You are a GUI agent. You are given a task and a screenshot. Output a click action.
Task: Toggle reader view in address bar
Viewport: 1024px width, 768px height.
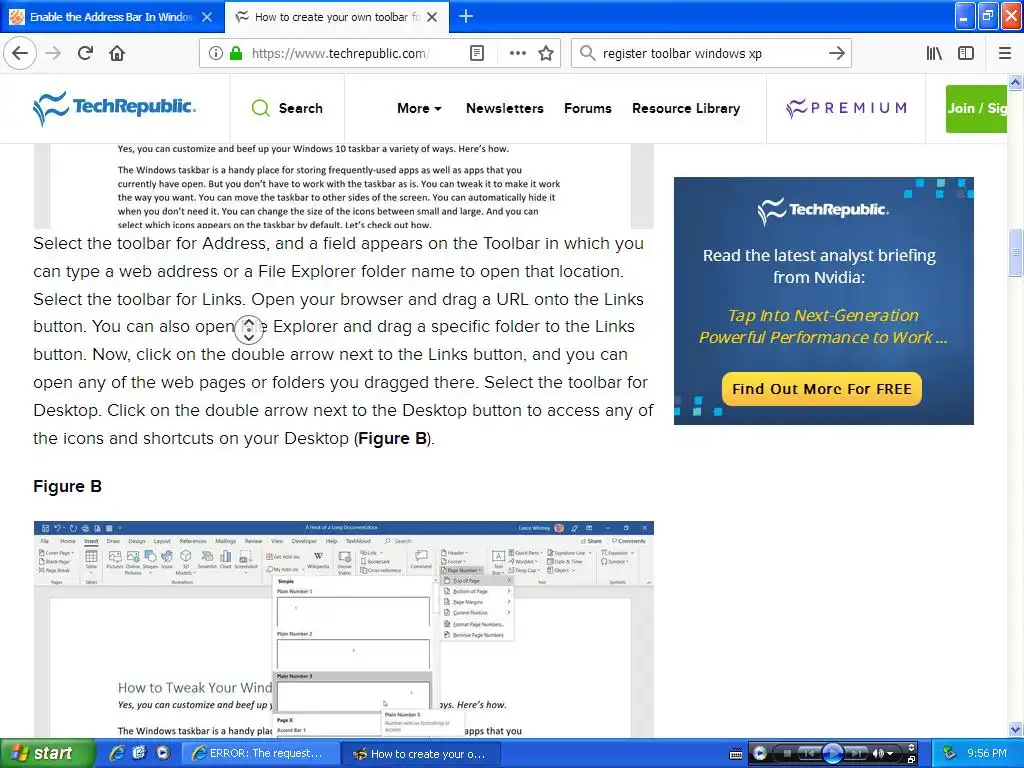coord(477,54)
